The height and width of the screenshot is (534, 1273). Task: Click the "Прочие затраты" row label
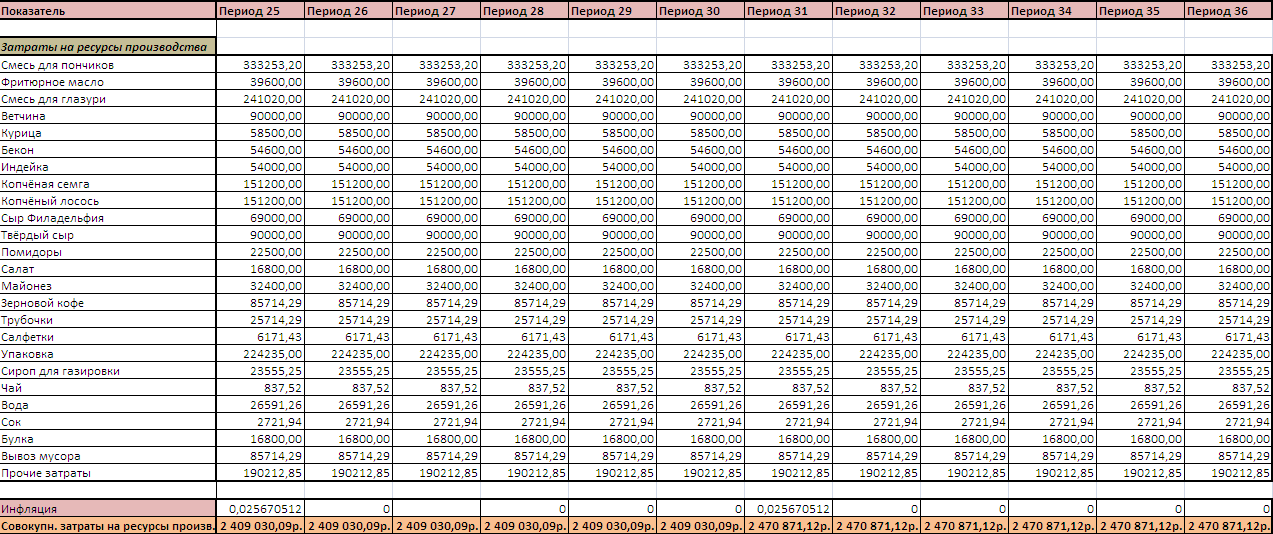tap(108, 473)
